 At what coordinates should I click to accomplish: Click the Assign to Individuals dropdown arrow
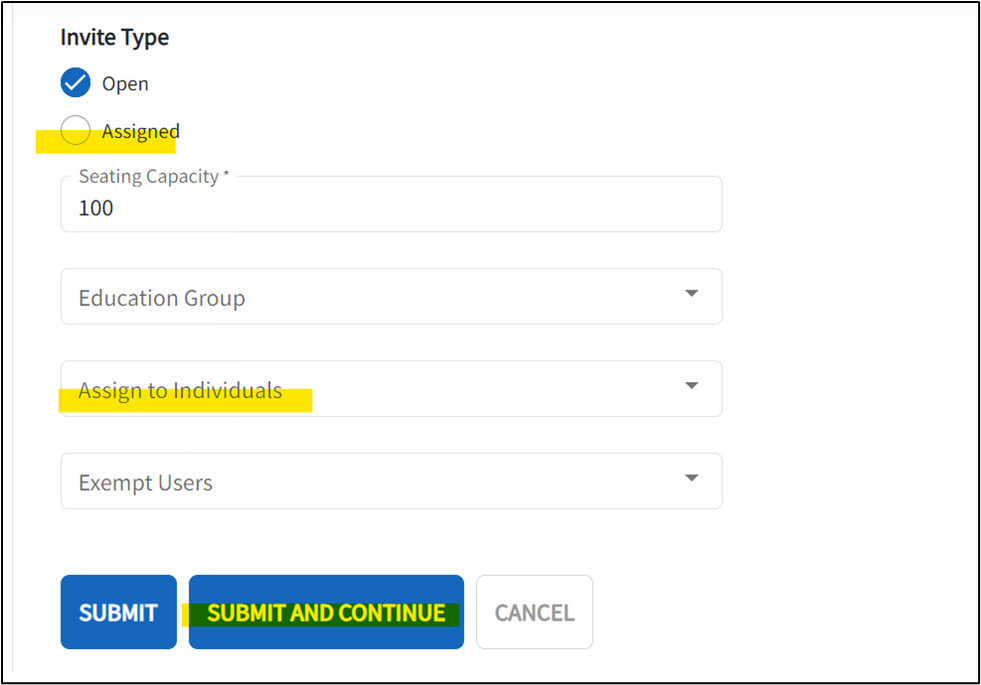click(691, 386)
